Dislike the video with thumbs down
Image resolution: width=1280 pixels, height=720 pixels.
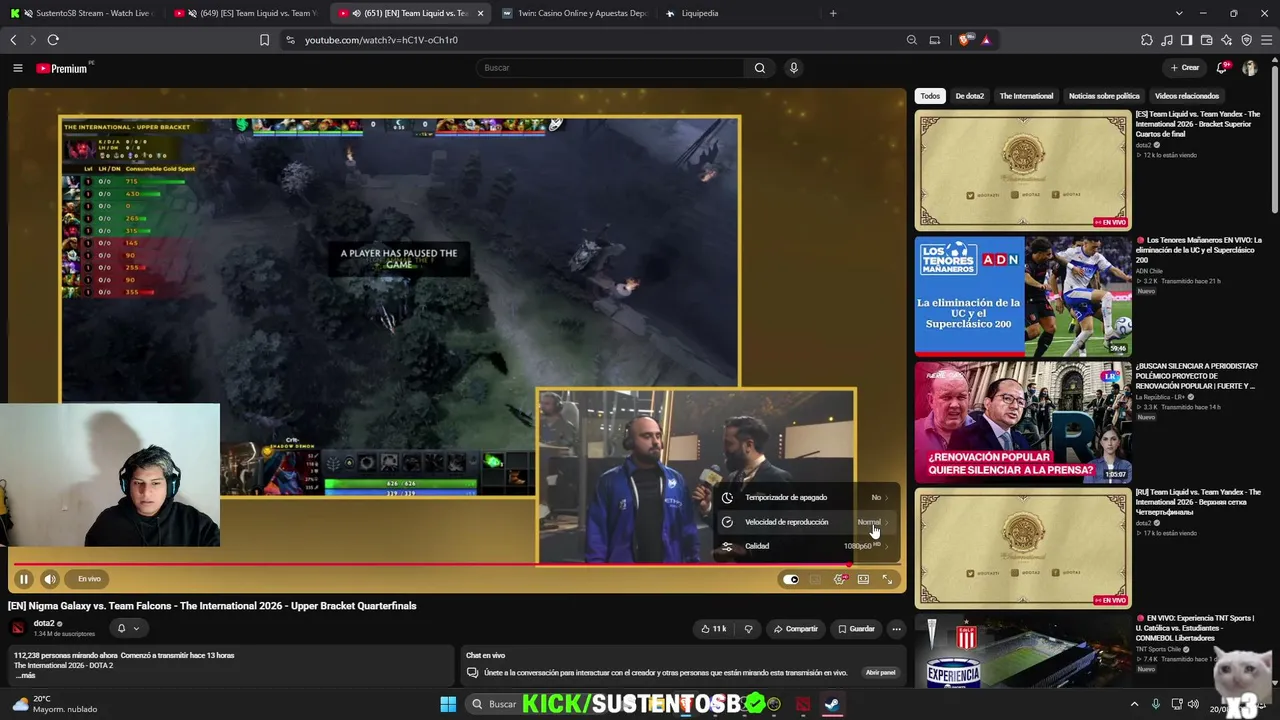pyautogui.click(x=748, y=629)
